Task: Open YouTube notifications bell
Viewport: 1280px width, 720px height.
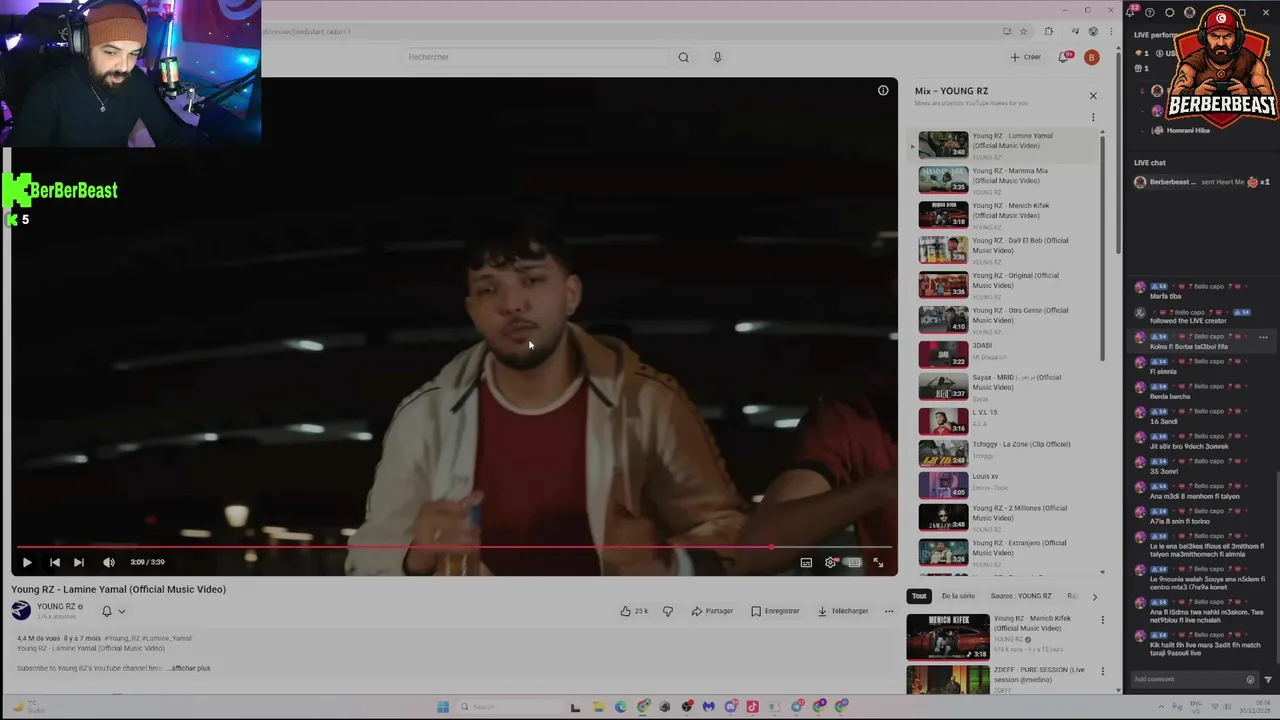Action: point(1066,57)
